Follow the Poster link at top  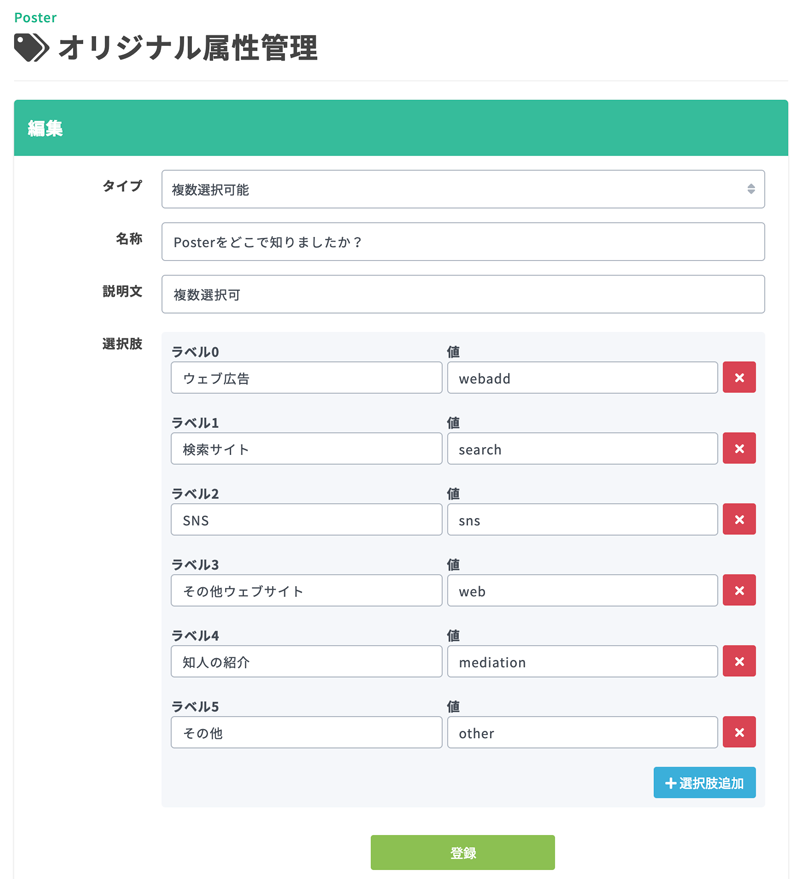click(x=35, y=18)
